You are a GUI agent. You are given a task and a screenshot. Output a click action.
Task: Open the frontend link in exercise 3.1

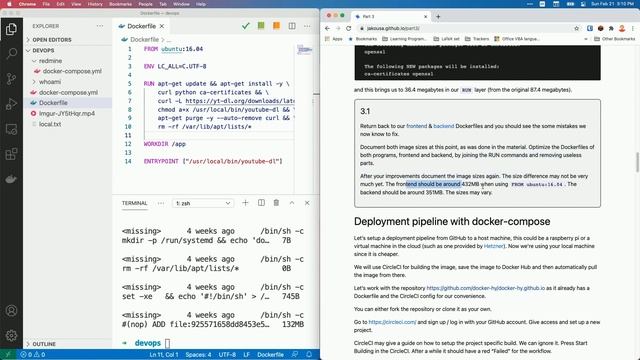(417, 126)
